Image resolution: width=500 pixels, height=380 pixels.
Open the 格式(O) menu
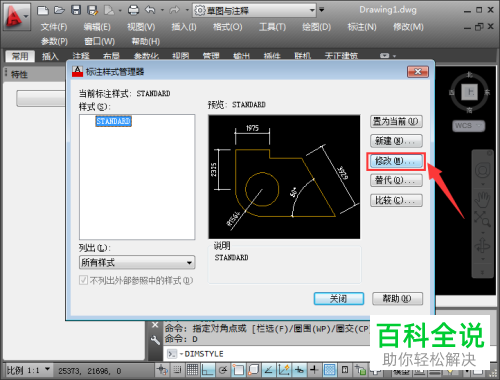point(228,27)
